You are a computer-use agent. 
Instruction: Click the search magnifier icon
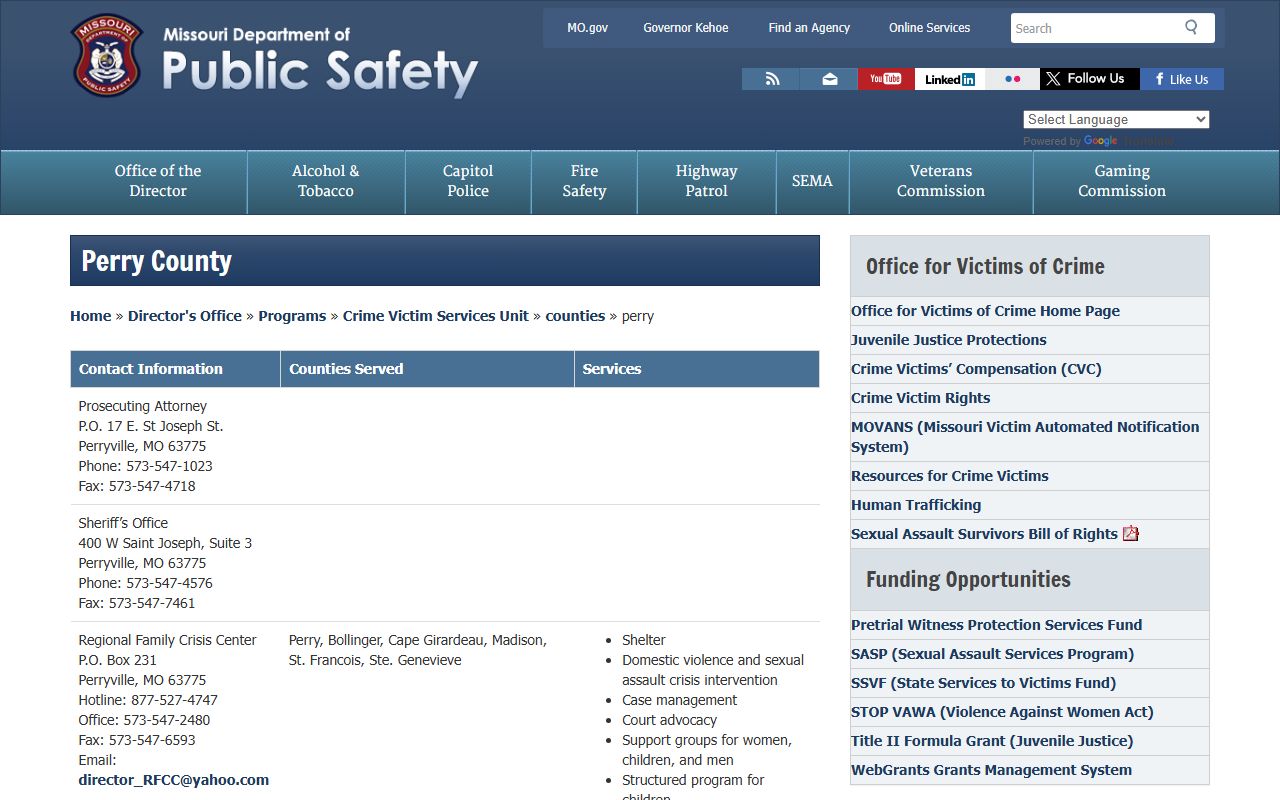[1191, 28]
